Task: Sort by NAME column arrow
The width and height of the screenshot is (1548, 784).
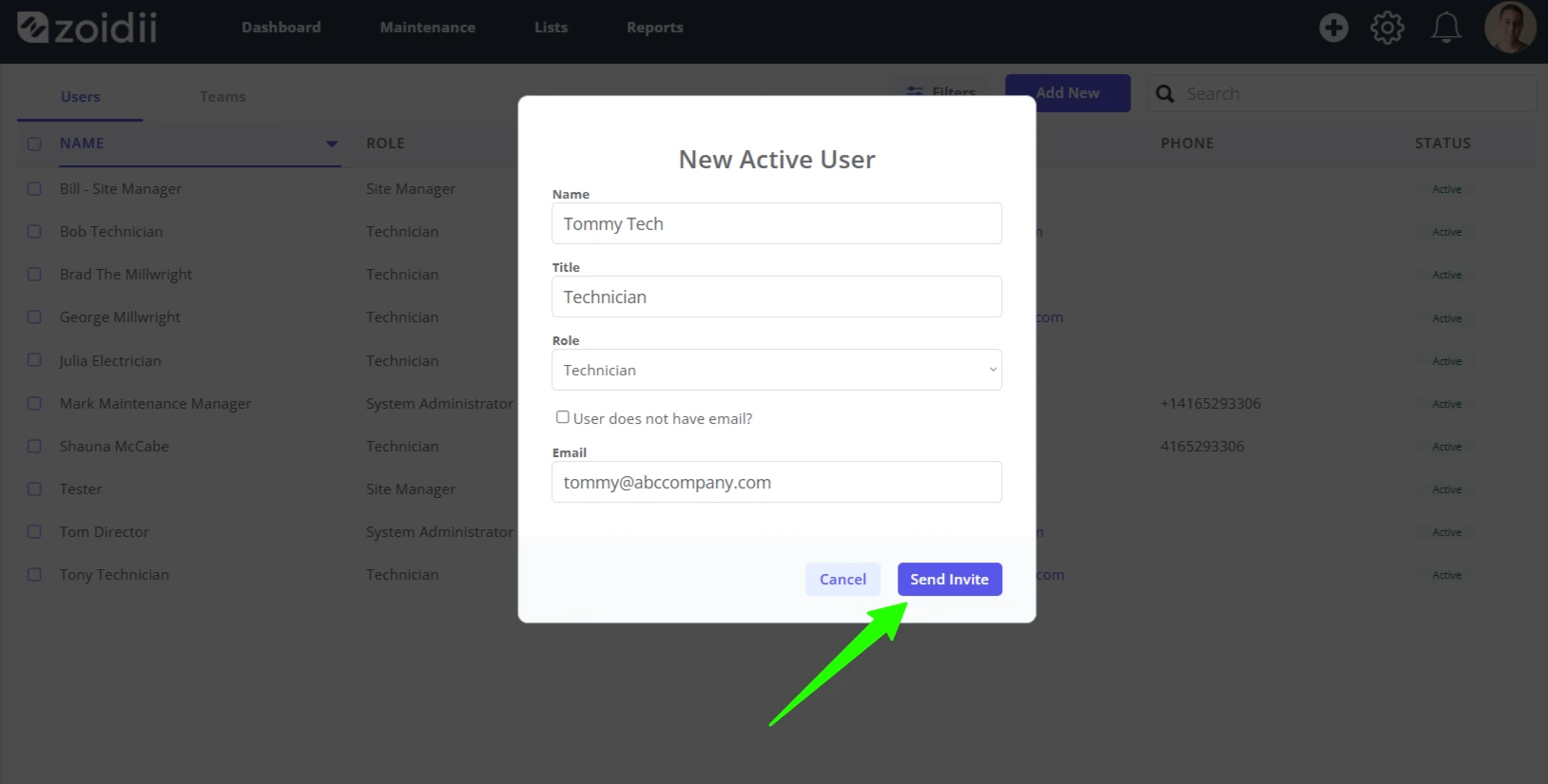Action: [x=332, y=144]
